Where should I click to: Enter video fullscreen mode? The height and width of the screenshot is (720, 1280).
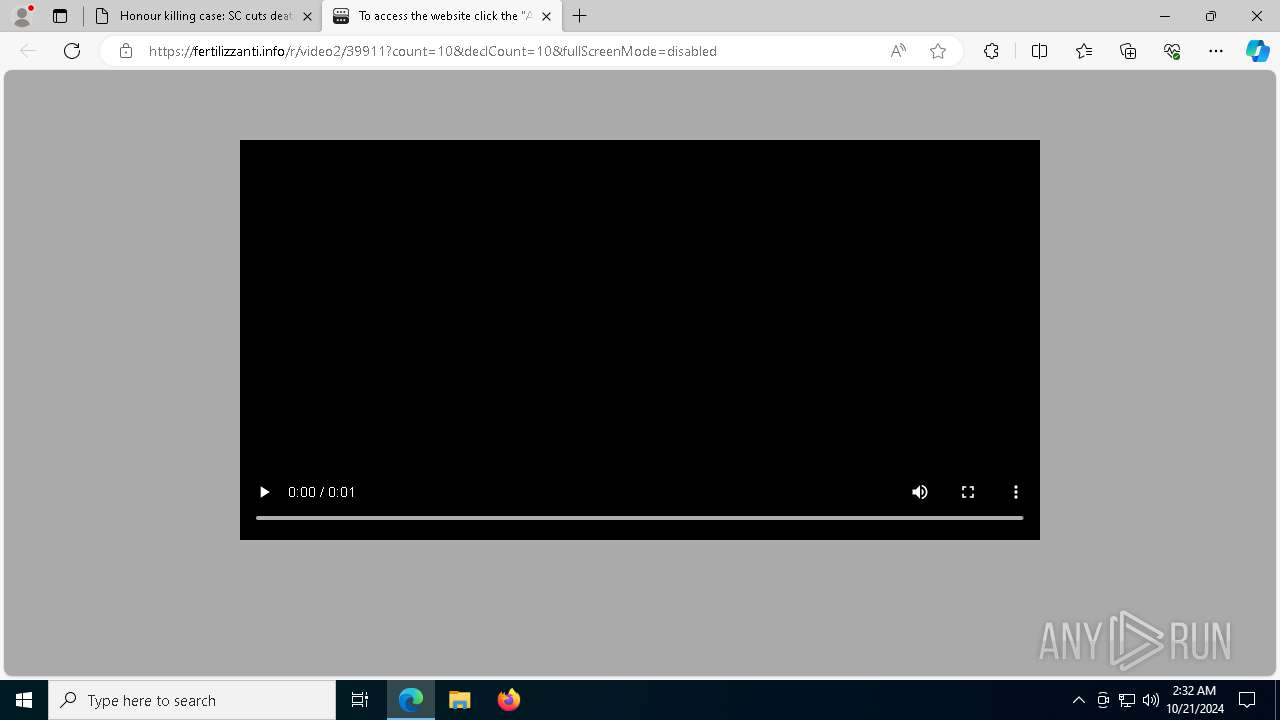(x=968, y=492)
